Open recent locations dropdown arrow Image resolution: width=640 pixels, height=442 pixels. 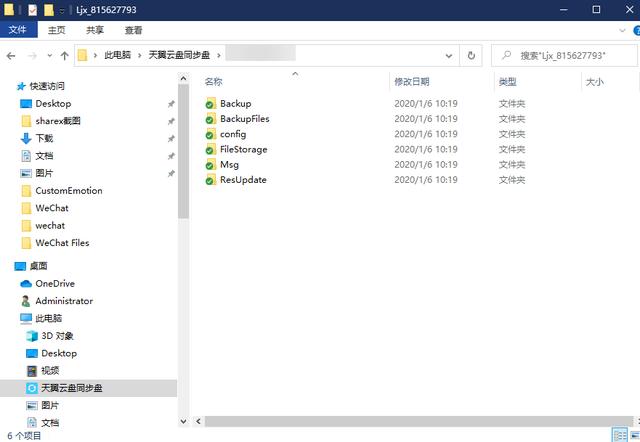point(49,56)
